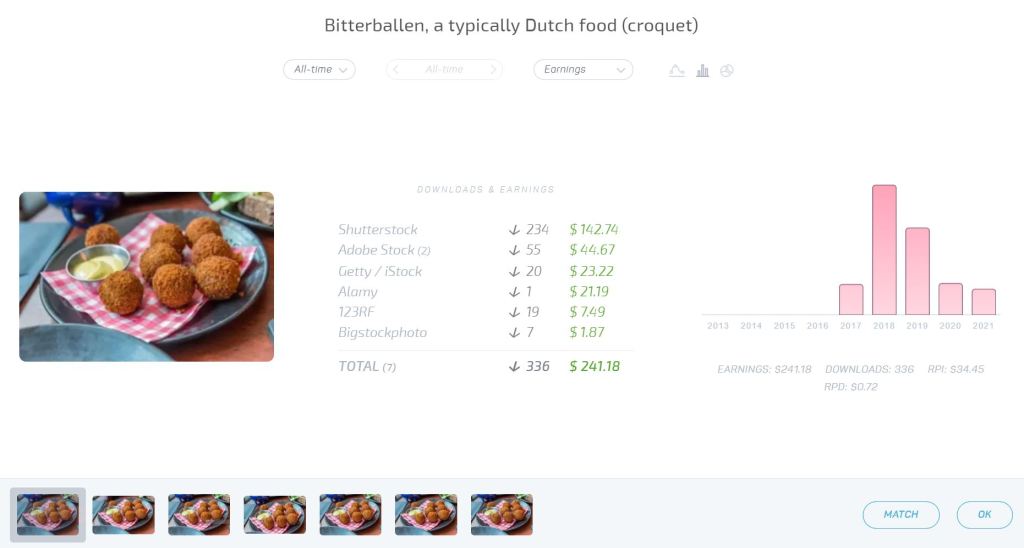Click the 2021 earnings bar
Image resolution: width=1024 pixels, height=548 pixels.
click(x=983, y=302)
